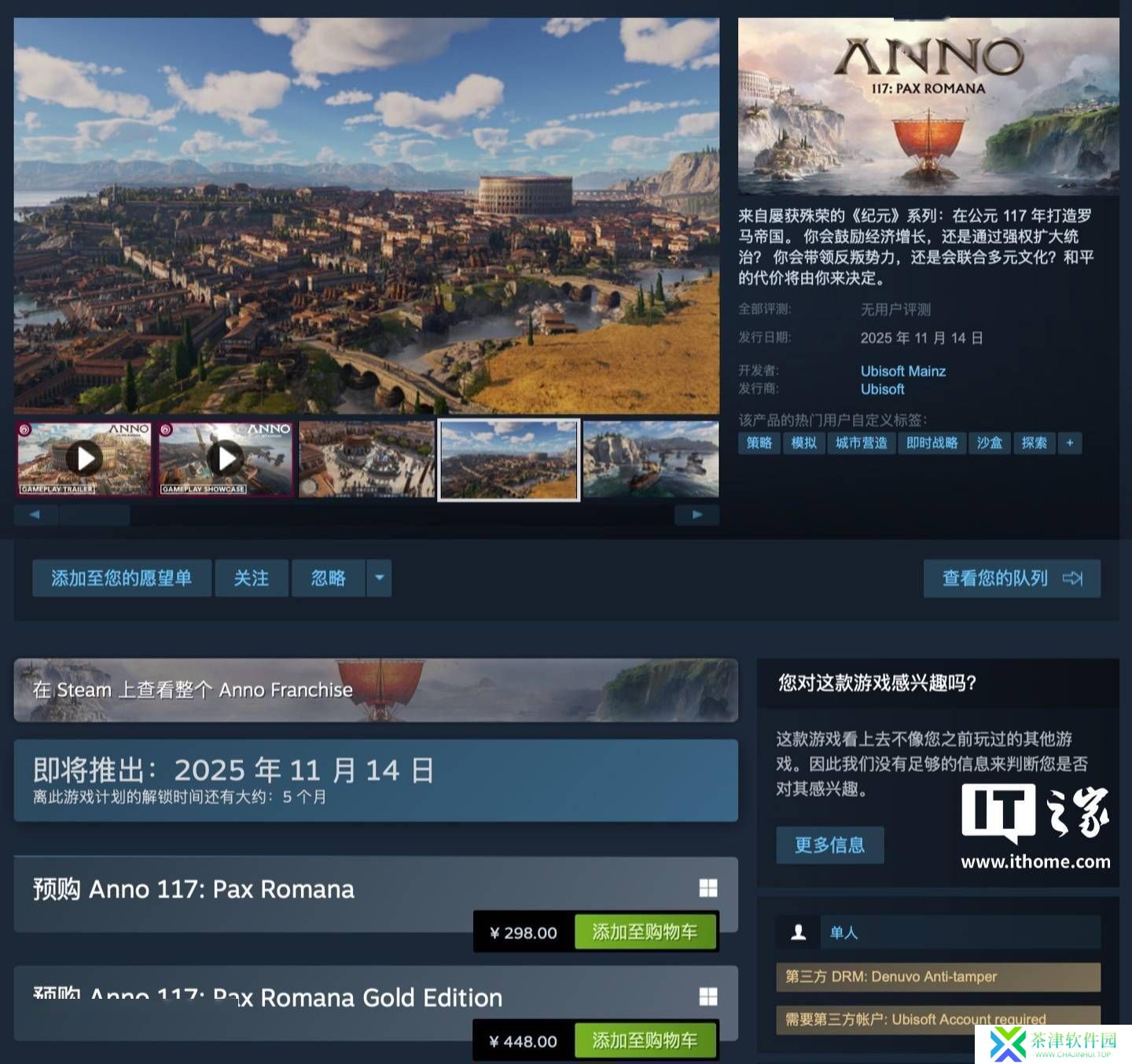Play the Gameplay Trailer video thumbnail
Viewport: 1132px width, 1064px height.
[x=83, y=459]
